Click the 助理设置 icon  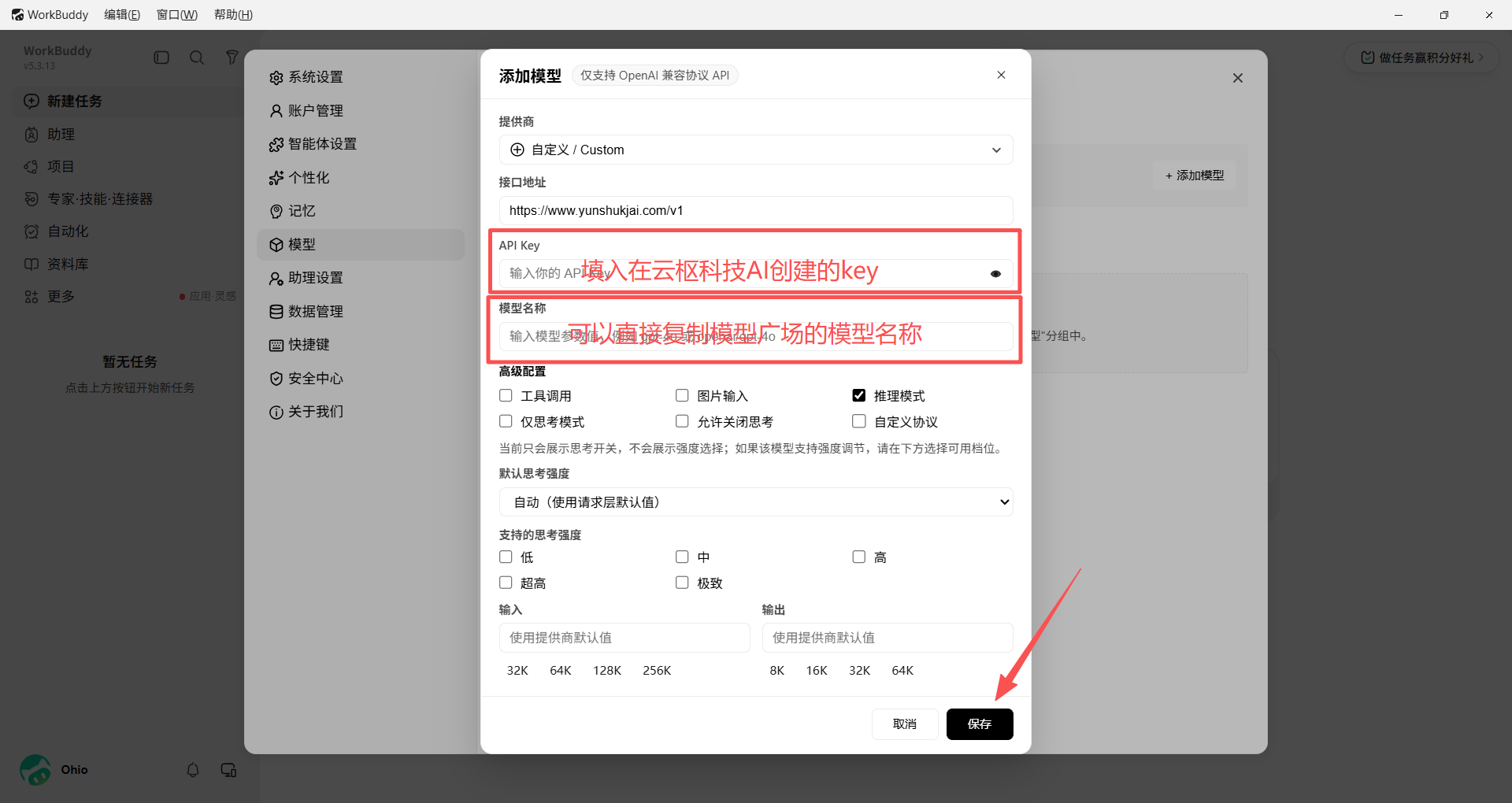click(x=276, y=278)
